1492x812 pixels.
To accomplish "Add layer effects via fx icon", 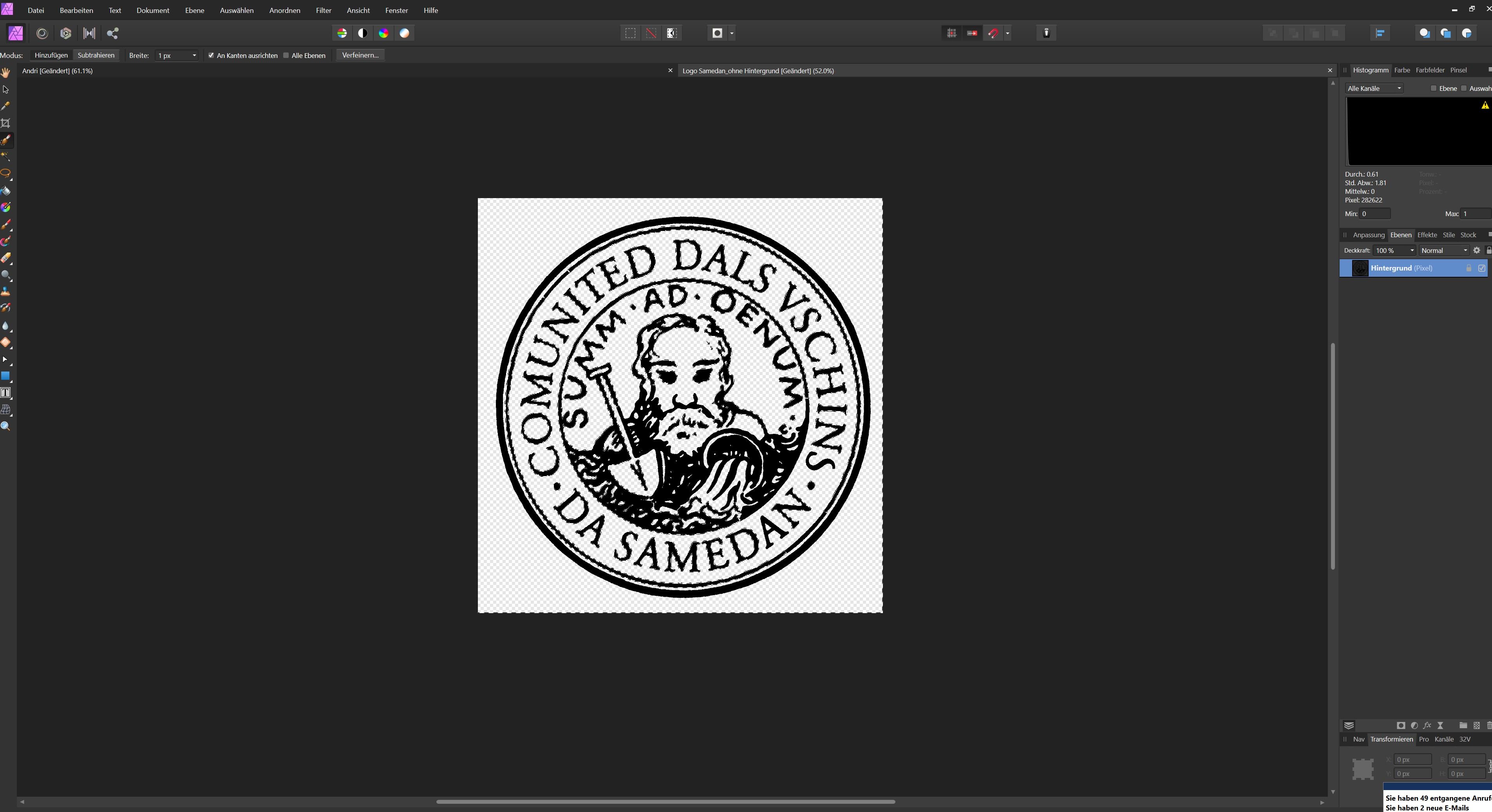I will pos(1427,725).
